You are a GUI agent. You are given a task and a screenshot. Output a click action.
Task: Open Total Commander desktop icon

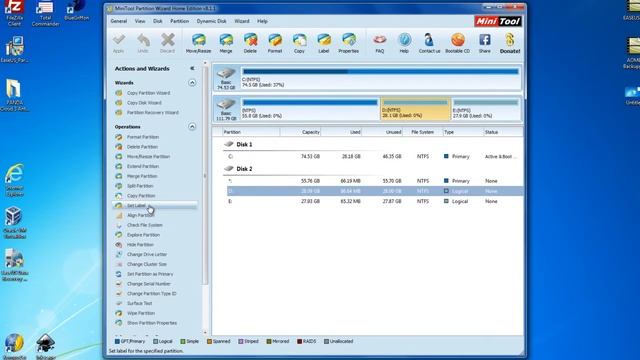45,13
